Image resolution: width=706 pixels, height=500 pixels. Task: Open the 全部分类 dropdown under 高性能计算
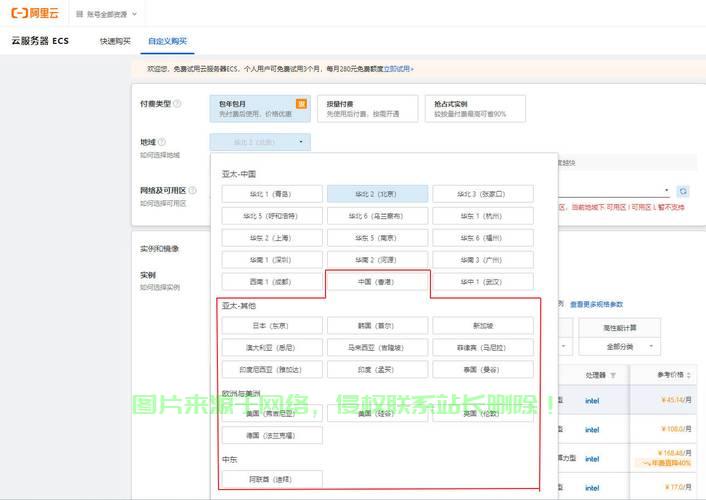pos(620,347)
